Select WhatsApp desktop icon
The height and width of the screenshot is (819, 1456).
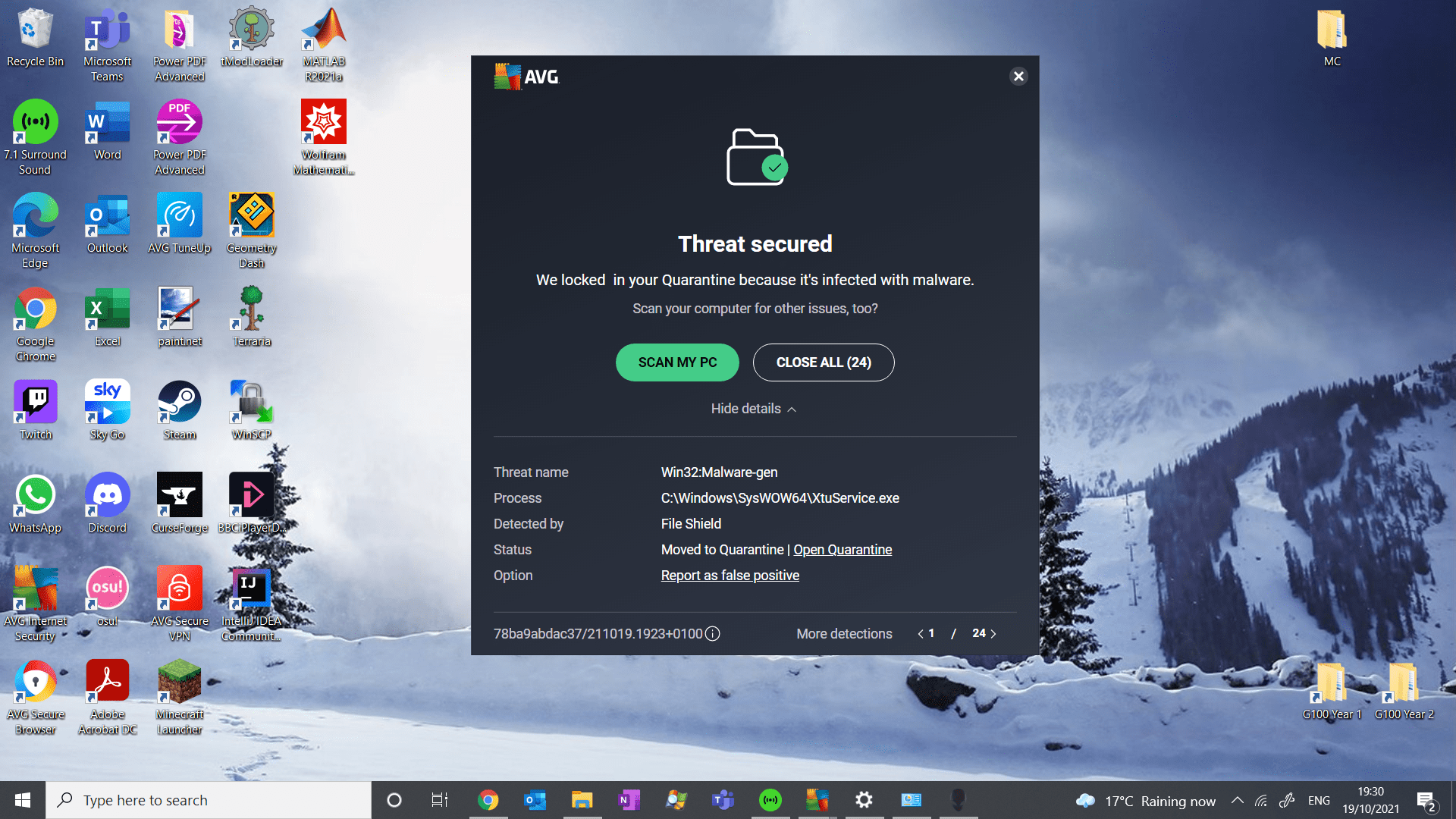coord(35,504)
